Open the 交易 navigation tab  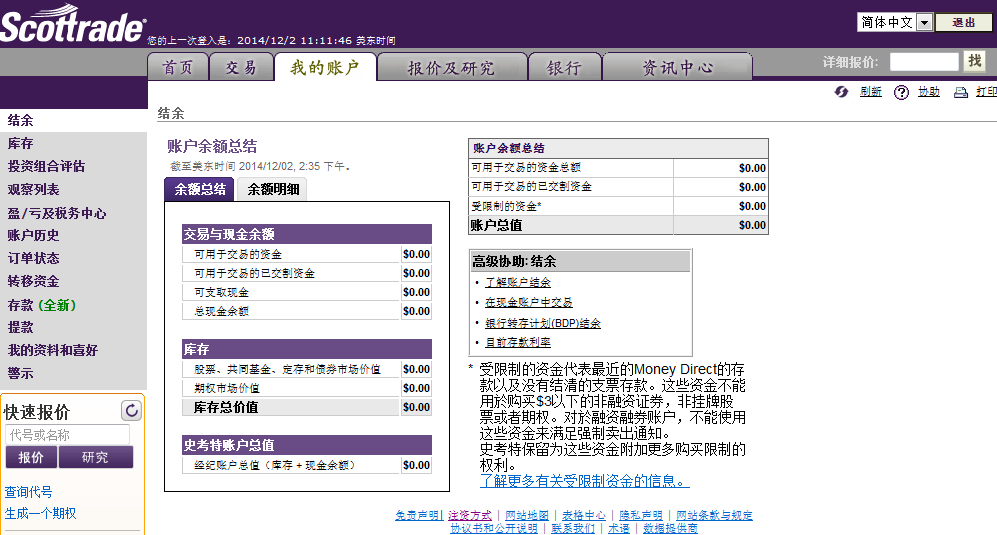pos(241,67)
